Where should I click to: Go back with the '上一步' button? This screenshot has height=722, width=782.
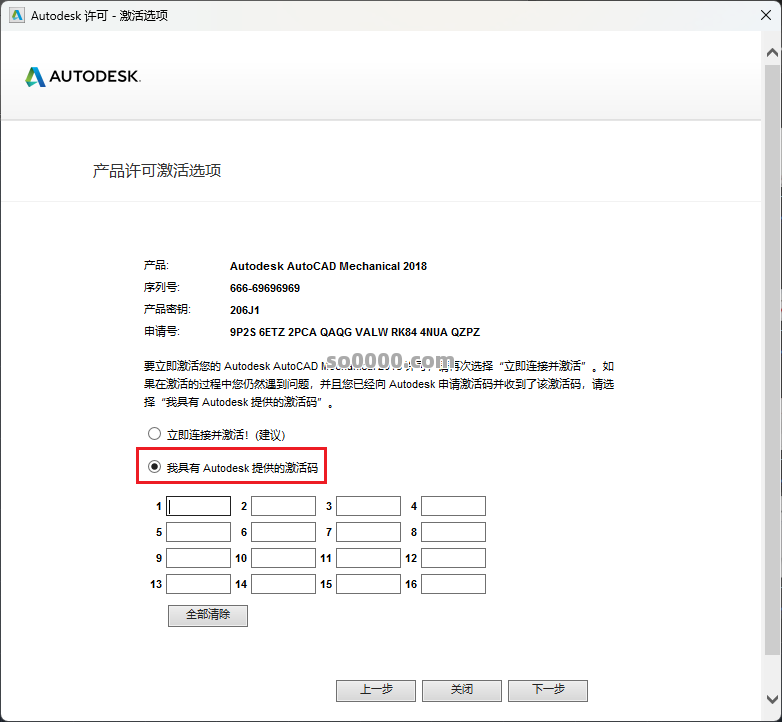[375, 690]
